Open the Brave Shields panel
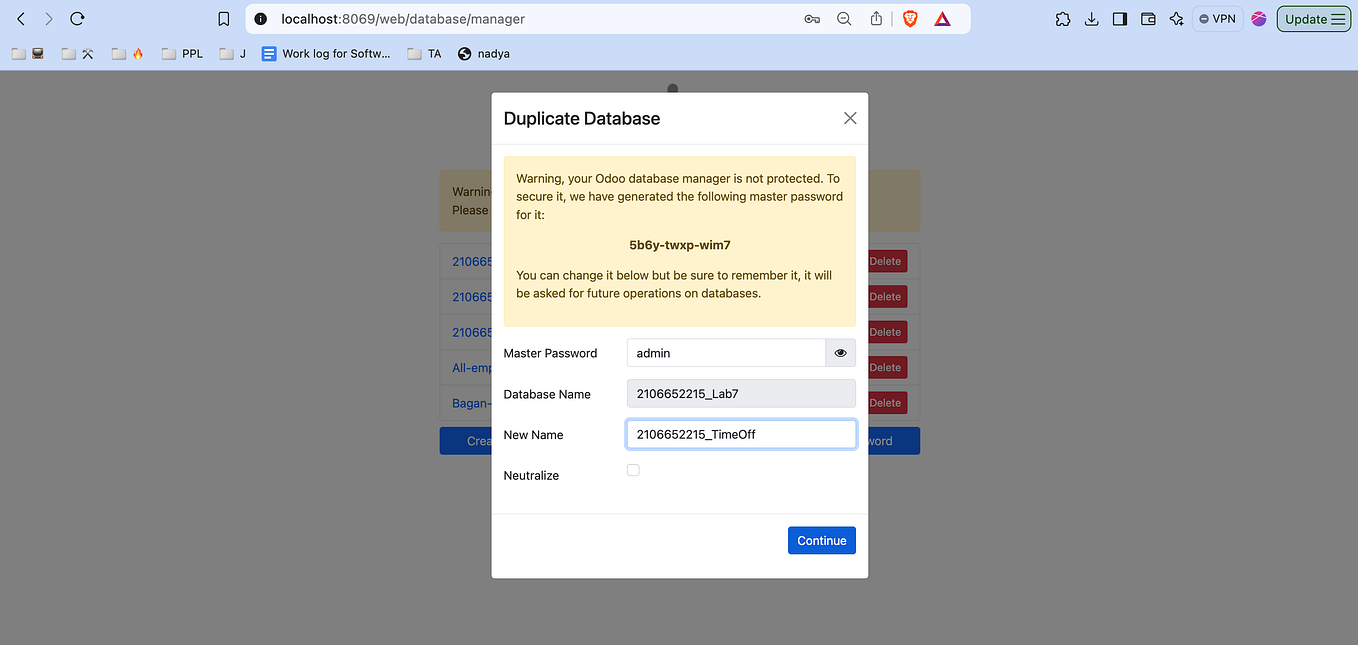1358x645 pixels. (x=910, y=18)
